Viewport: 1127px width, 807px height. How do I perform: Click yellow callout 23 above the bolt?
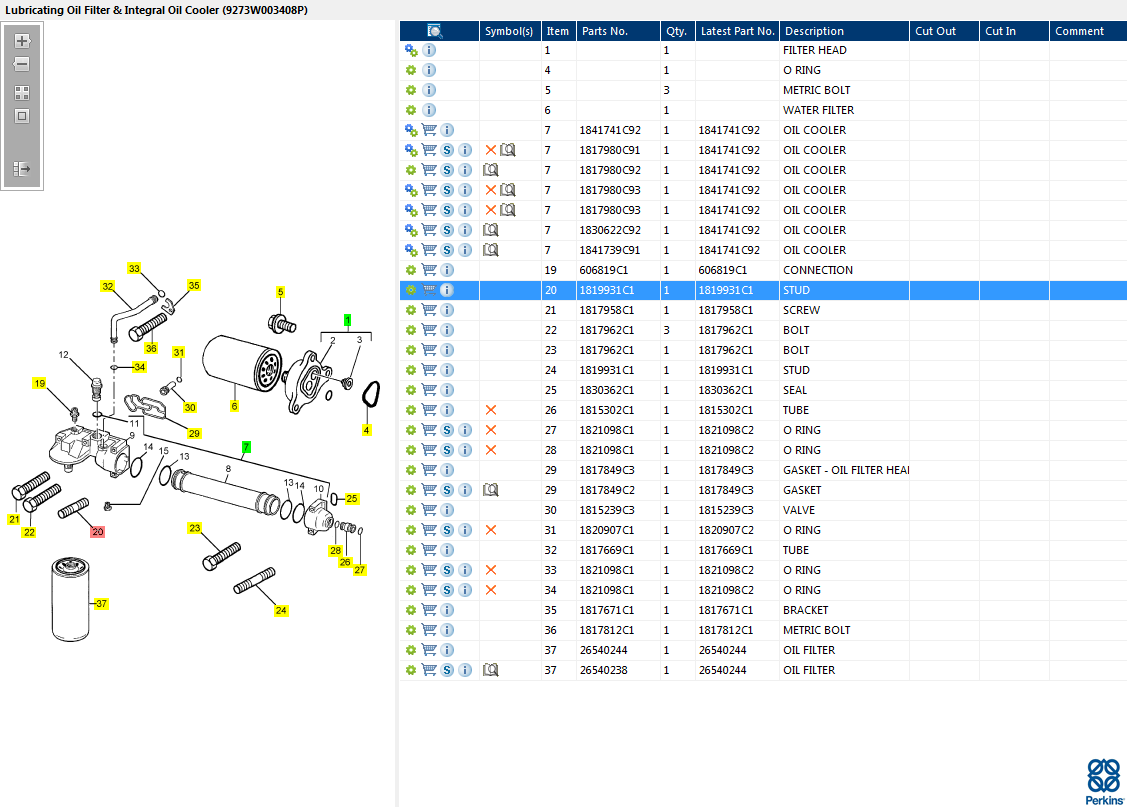[x=195, y=527]
